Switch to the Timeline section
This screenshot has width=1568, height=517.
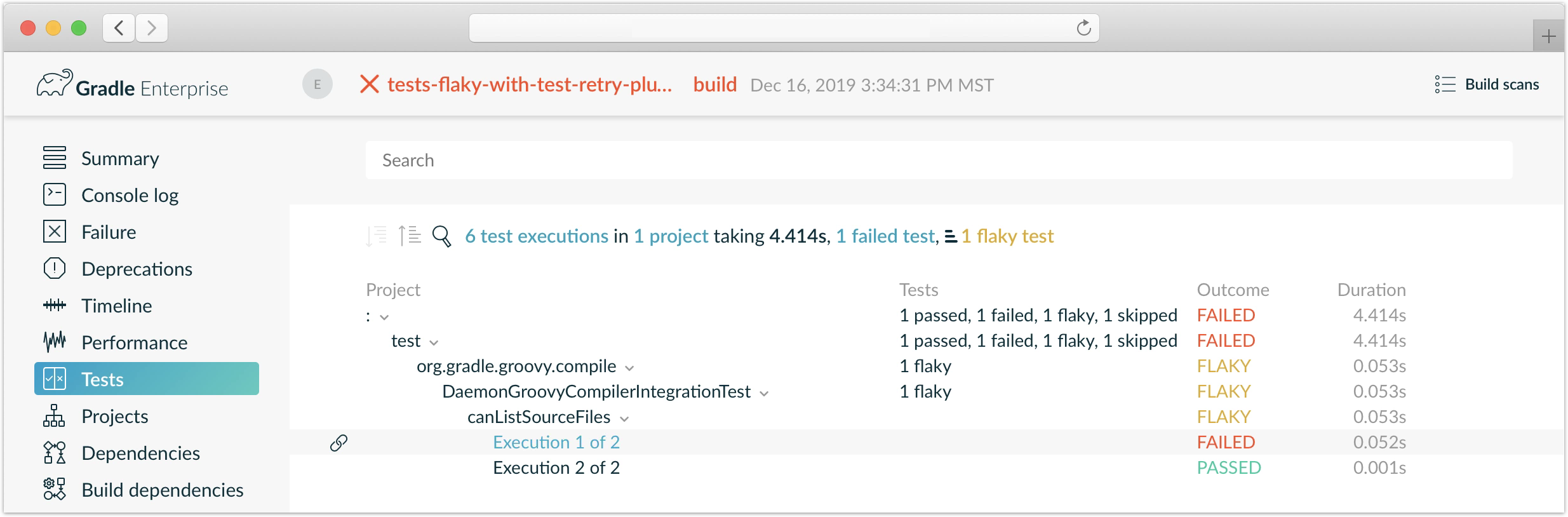click(x=116, y=306)
